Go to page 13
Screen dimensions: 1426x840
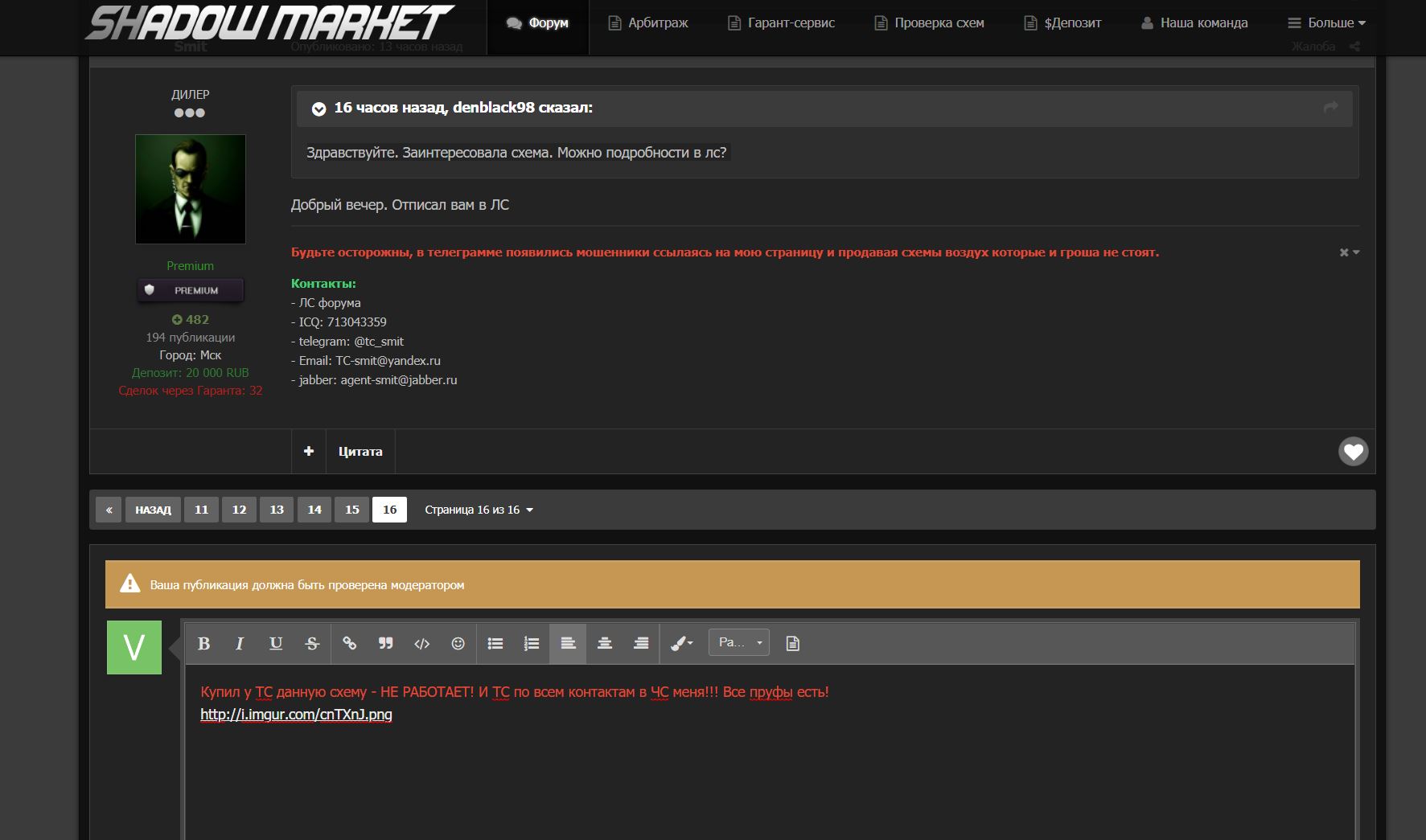[x=277, y=510]
